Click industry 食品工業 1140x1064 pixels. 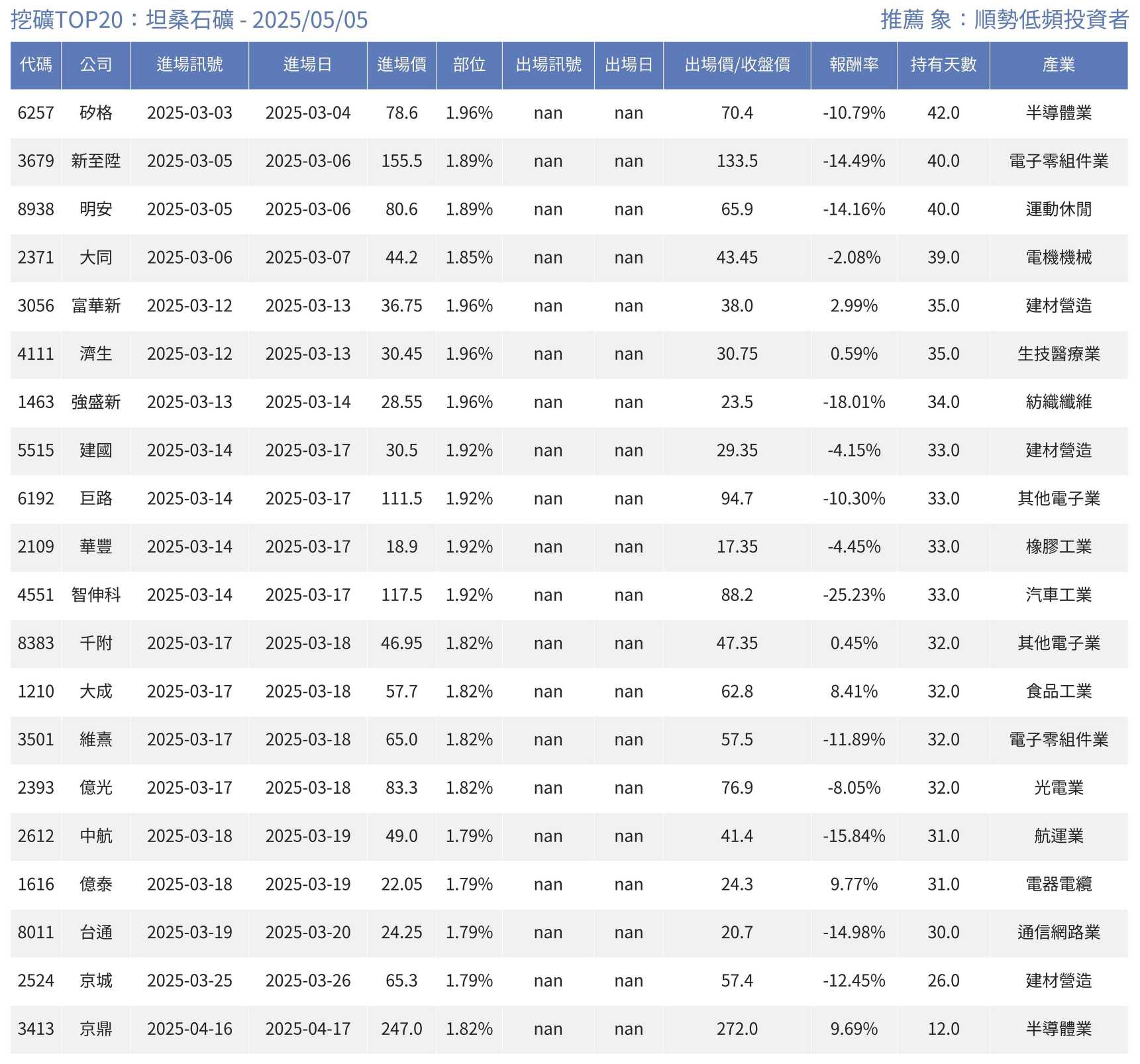(x=1059, y=692)
